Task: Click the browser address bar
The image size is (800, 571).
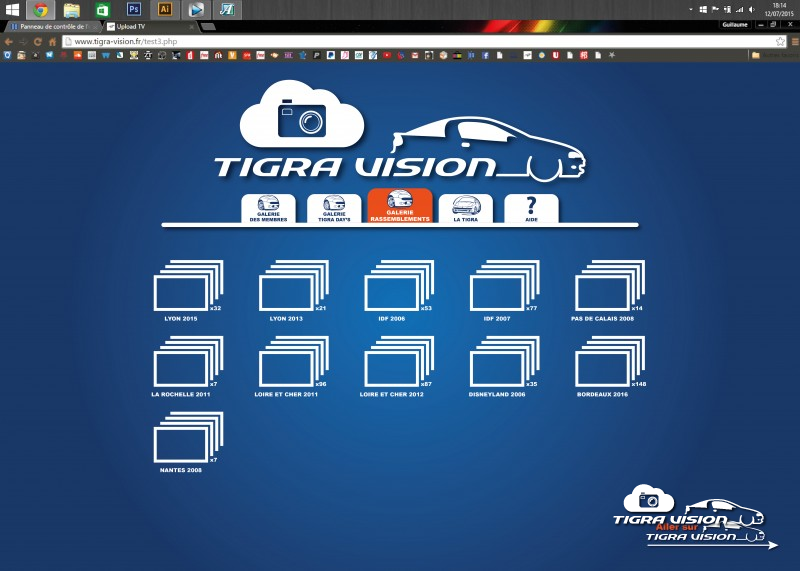Action: (x=400, y=42)
